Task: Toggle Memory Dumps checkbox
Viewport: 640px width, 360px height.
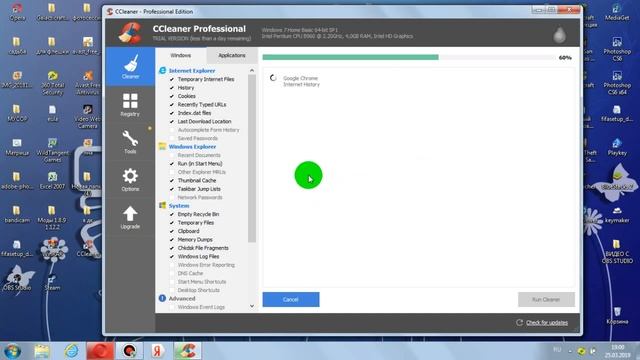Action: tap(172, 240)
